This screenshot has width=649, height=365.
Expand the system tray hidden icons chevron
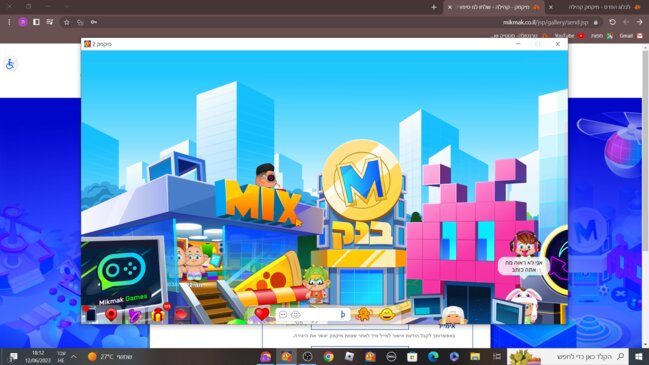(74, 356)
